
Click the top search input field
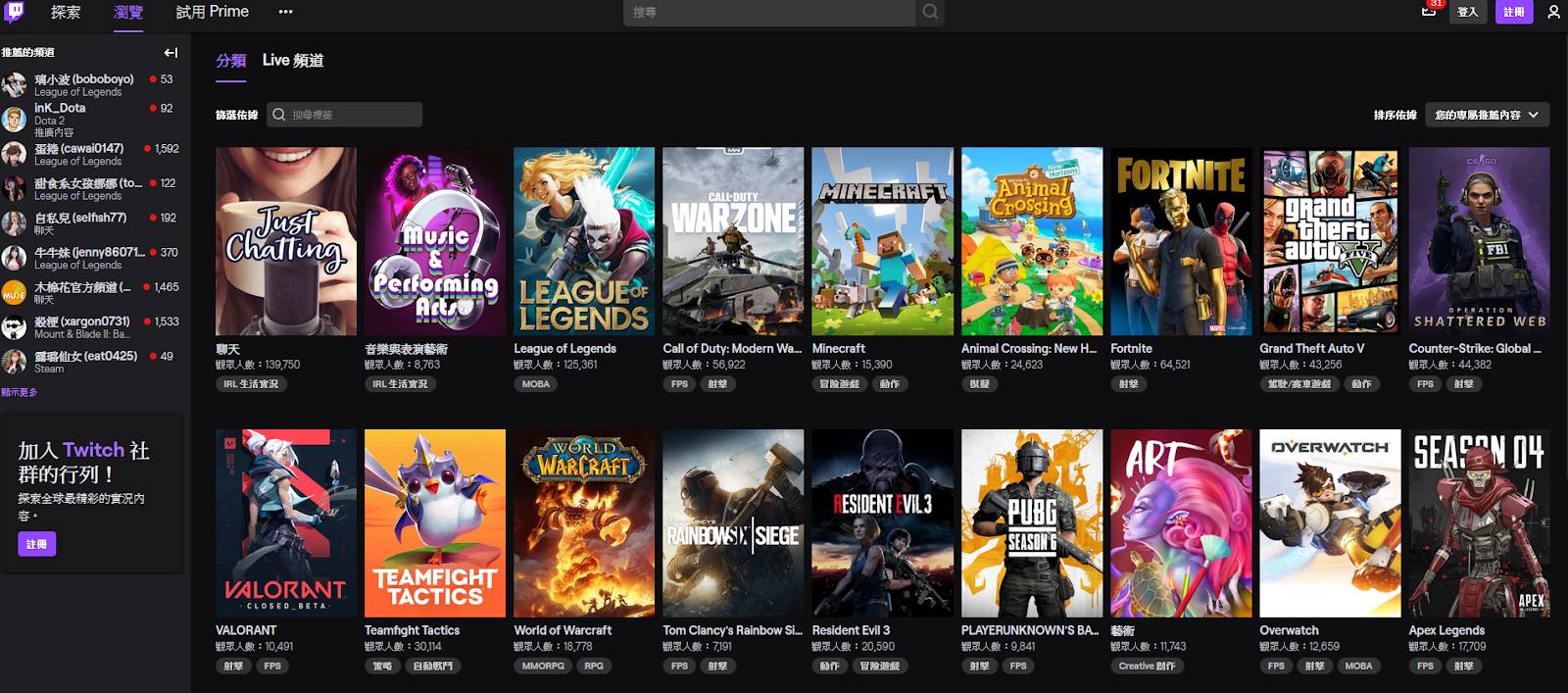(770, 13)
